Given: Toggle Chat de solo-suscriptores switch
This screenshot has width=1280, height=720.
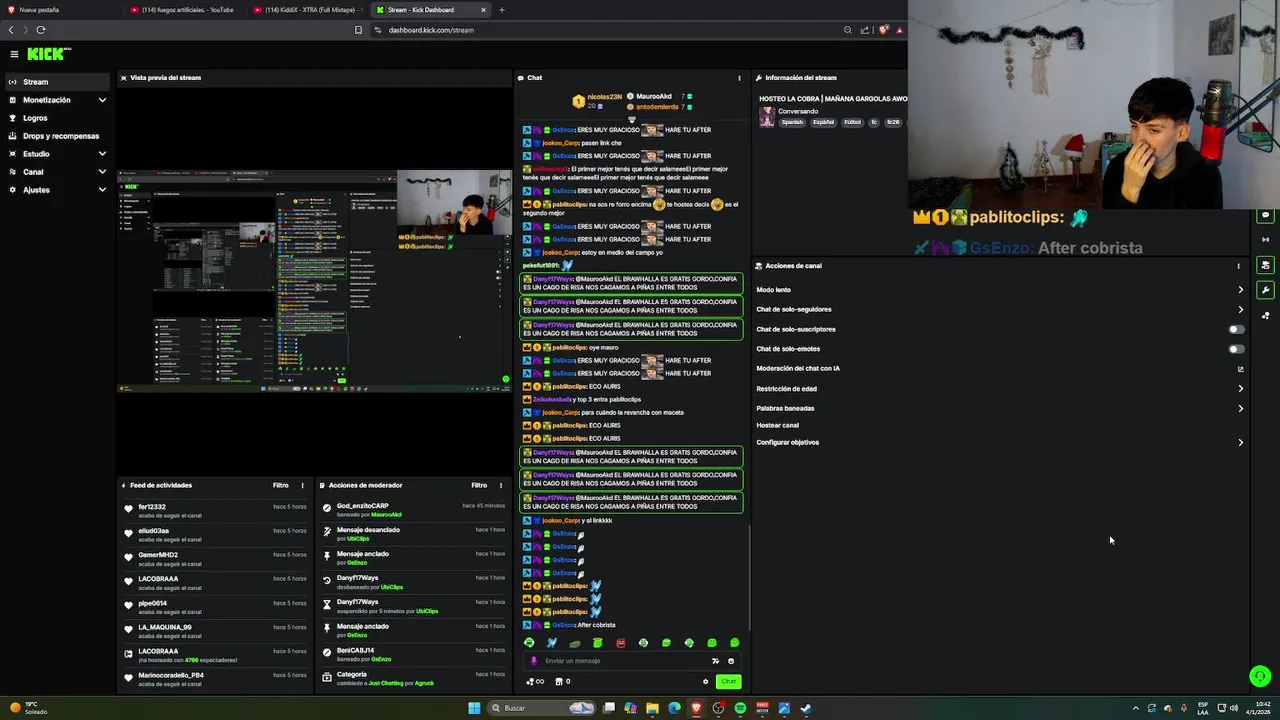Looking at the screenshot, I should click(x=1237, y=329).
